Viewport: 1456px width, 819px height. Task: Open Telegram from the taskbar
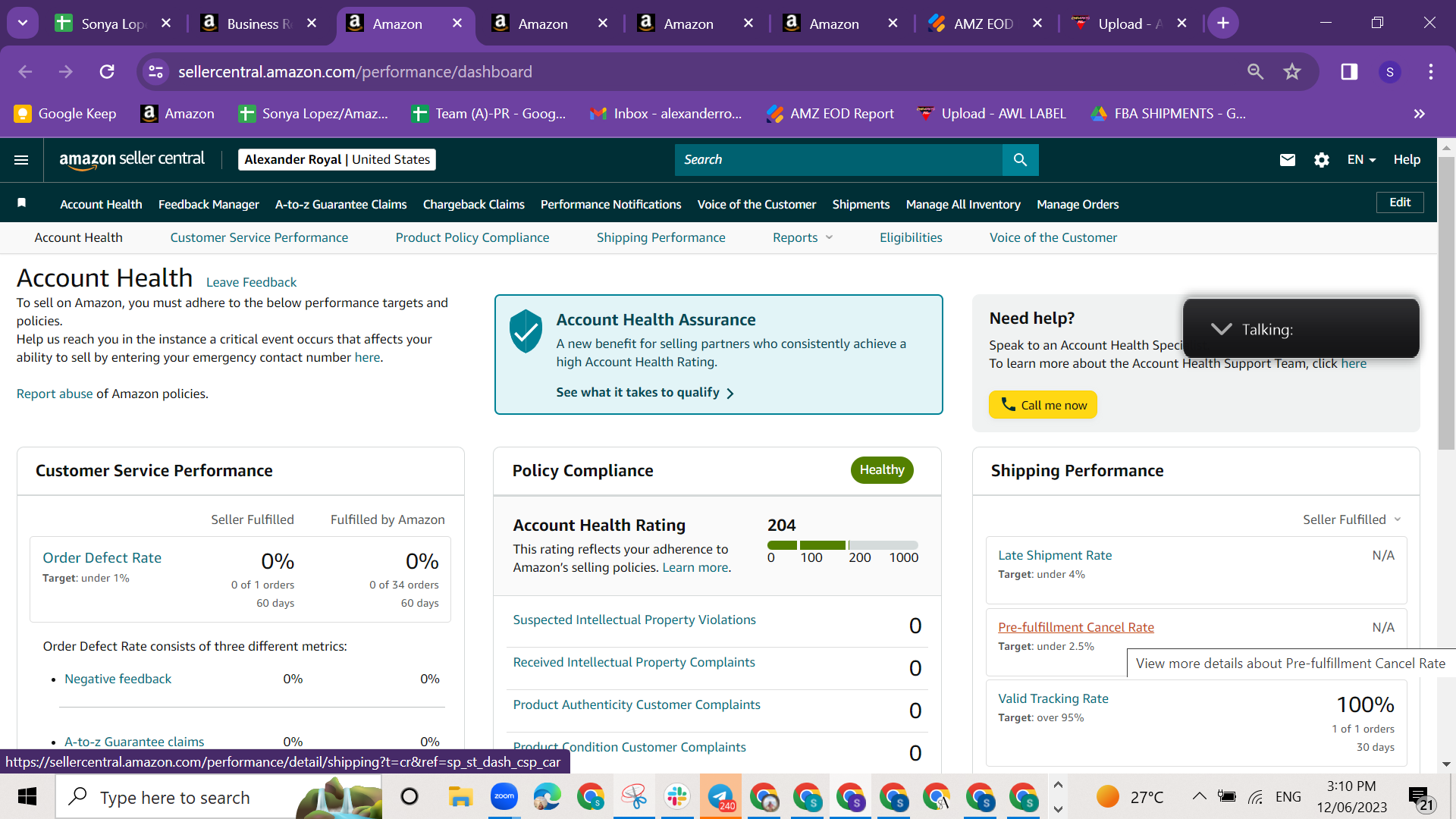pos(720,796)
